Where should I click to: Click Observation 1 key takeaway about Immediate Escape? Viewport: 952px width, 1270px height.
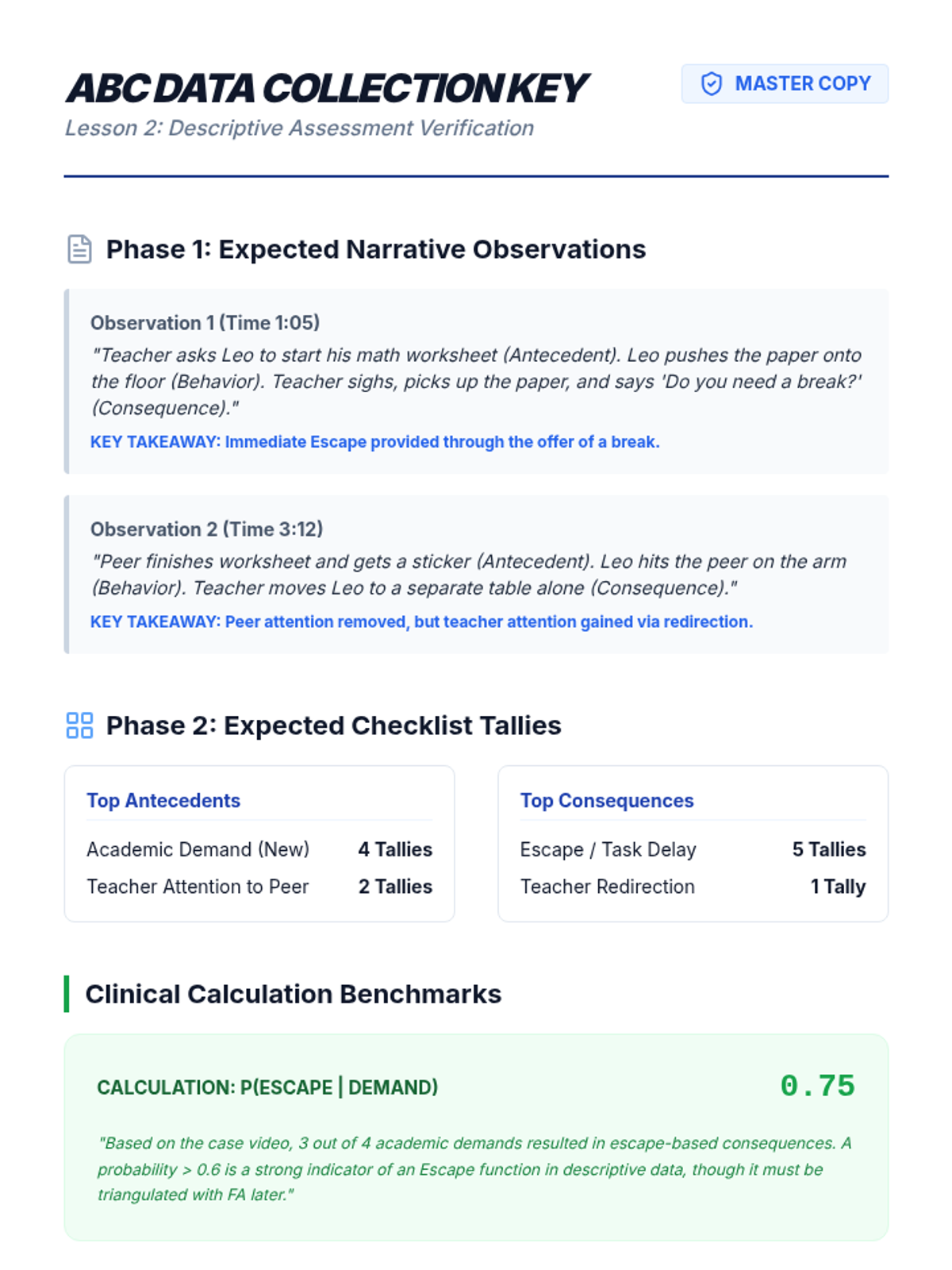pyautogui.click(x=374, y=442)
